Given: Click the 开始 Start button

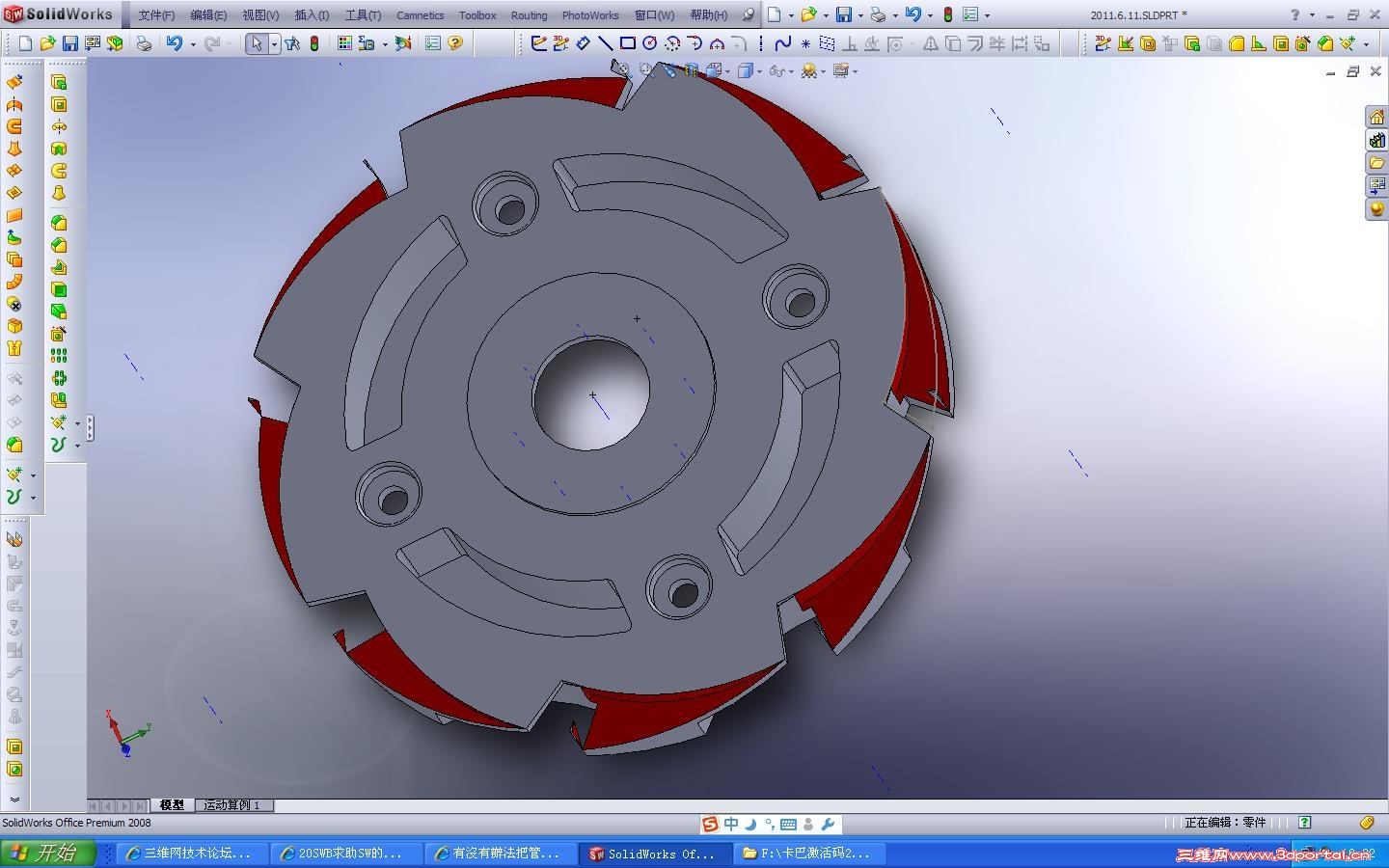Looking at the screenshot, I should pos(48,854).
